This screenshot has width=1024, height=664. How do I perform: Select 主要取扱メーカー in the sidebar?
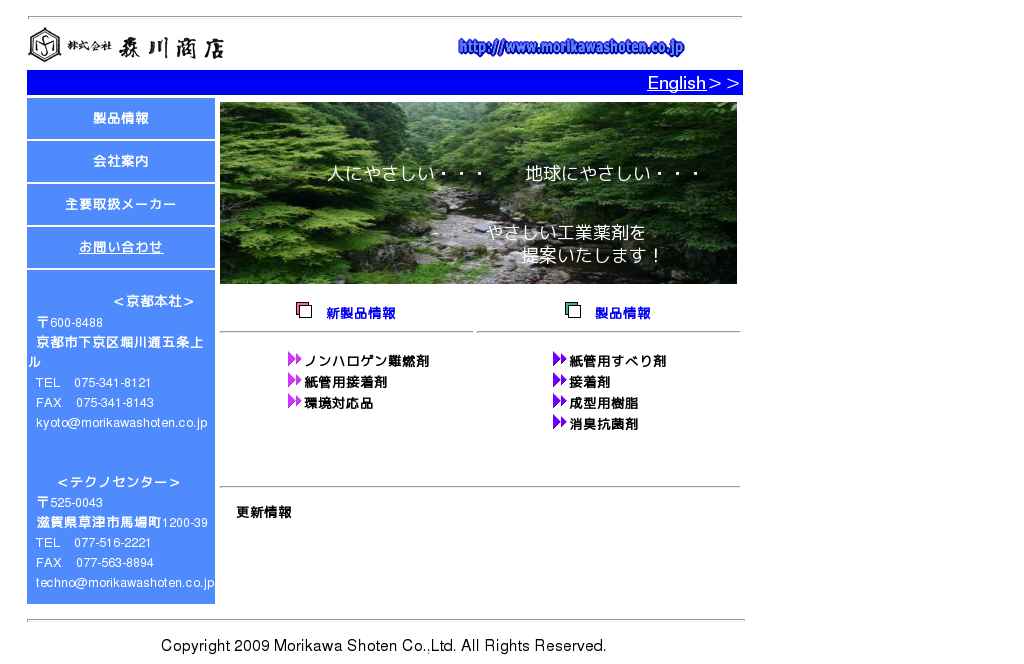(x=121, y=205)
